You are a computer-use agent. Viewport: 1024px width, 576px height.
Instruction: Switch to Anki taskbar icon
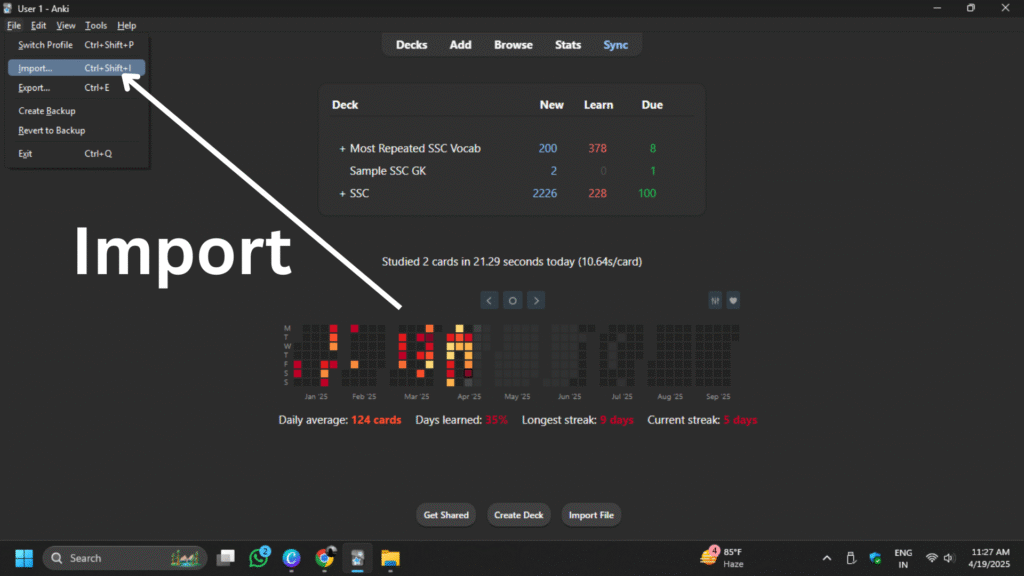click(357, 558)
